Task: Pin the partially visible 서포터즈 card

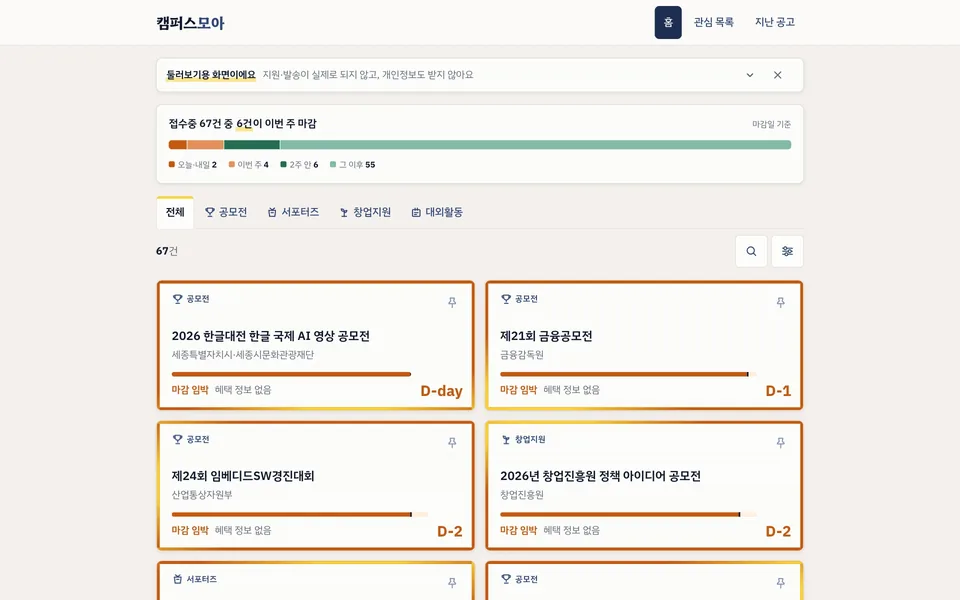Action: click(452, 583)
